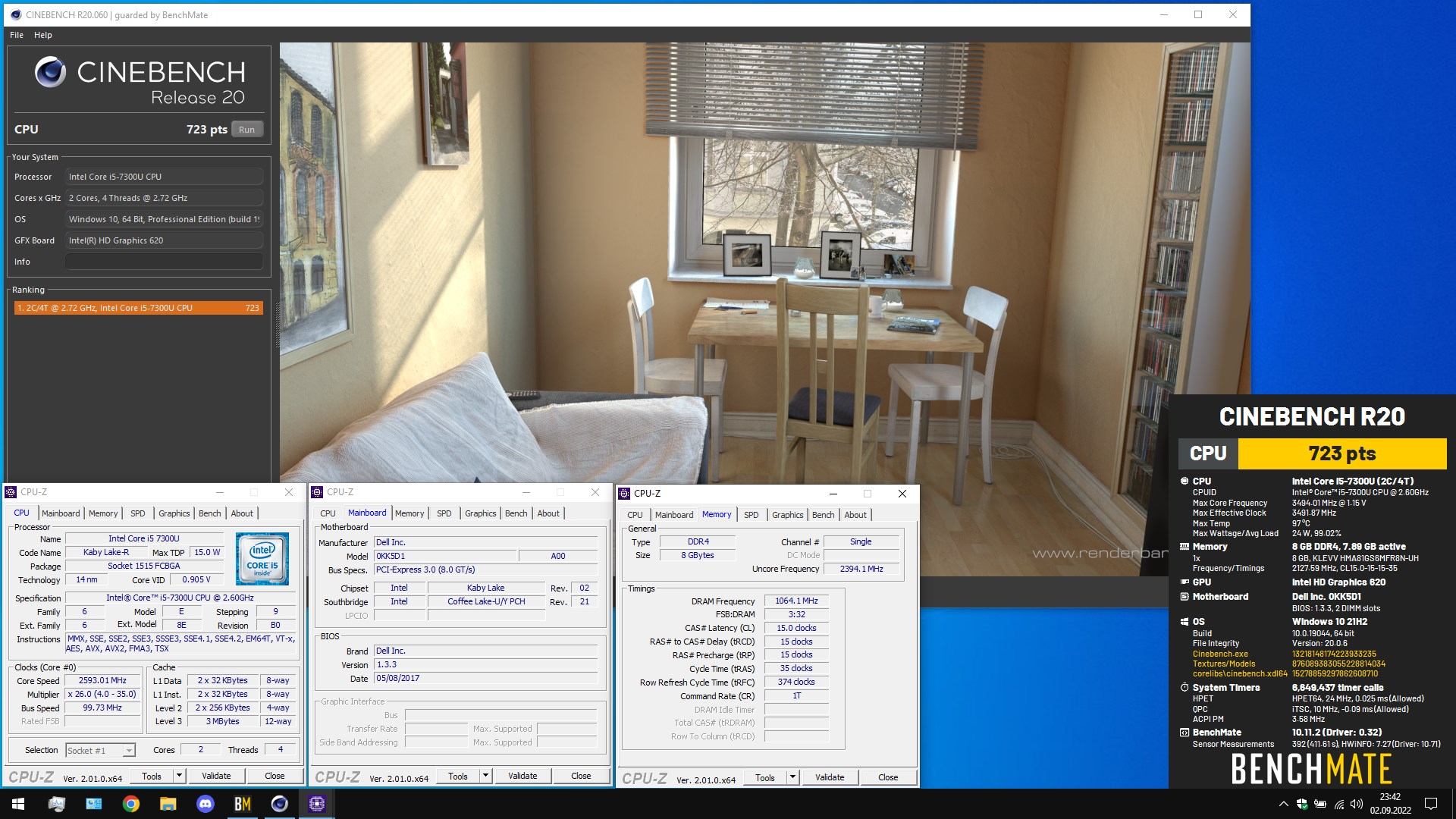Open Windows Security tray icon
Viewport: 1456px width, 819px height.
pos(1302,804)
